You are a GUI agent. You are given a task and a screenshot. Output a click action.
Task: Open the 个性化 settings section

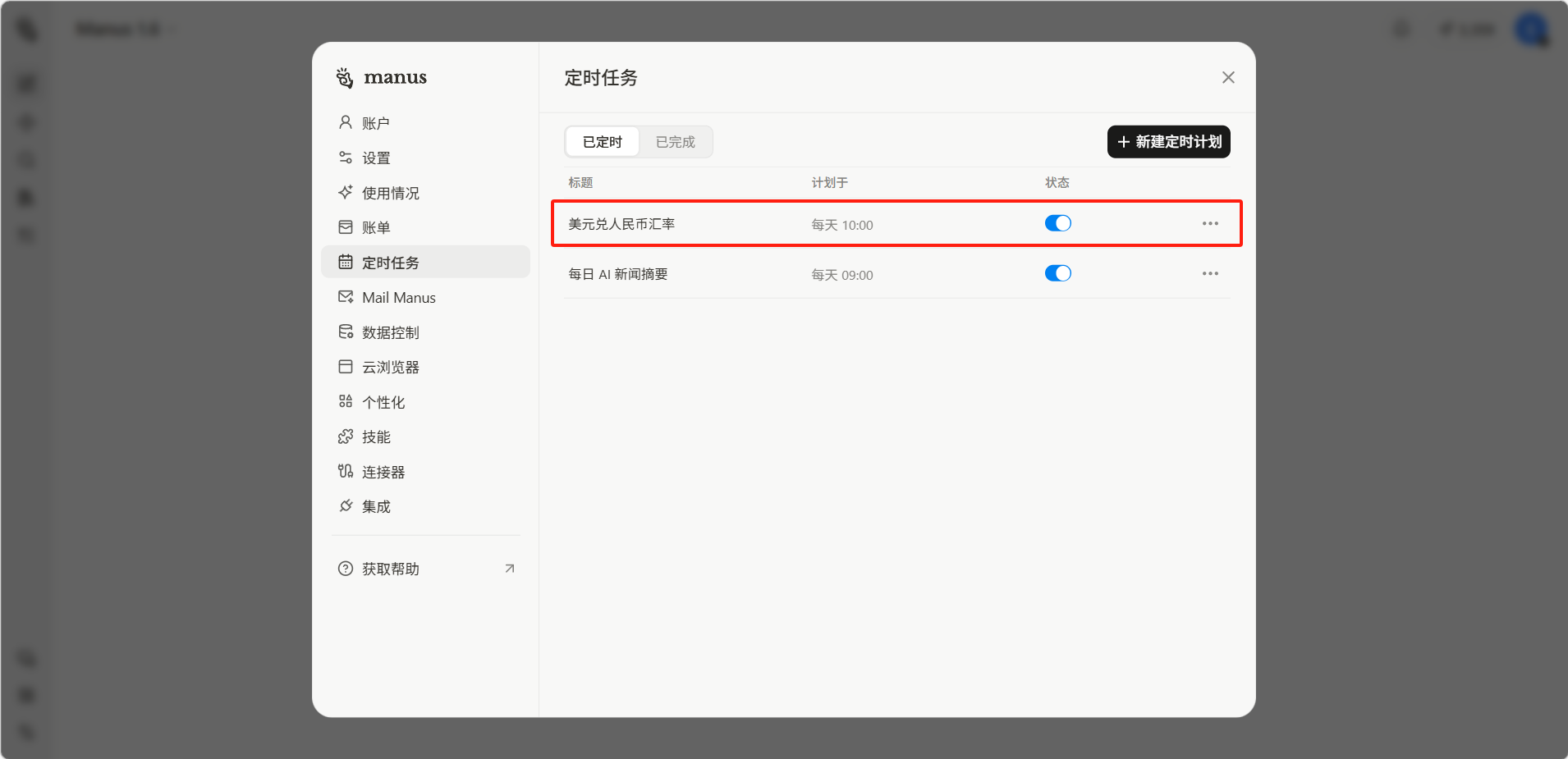click(x=383, y=402)
